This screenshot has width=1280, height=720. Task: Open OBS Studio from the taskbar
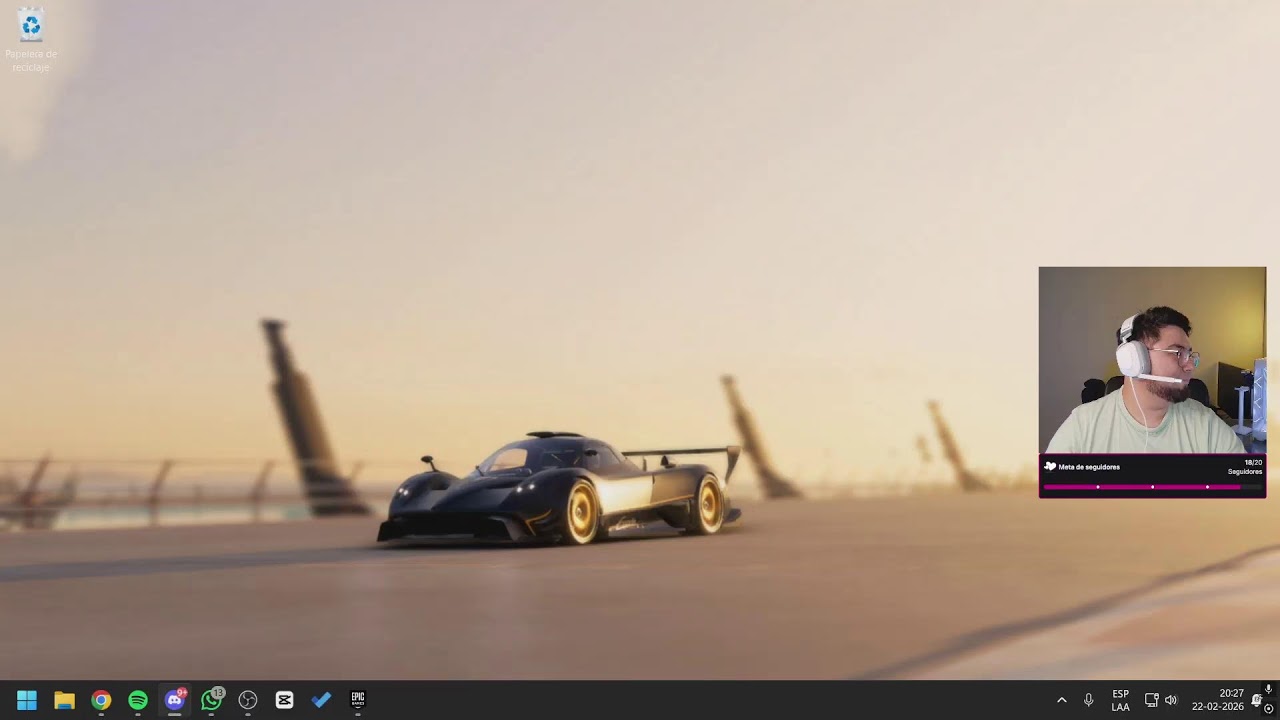coord(248,700)
